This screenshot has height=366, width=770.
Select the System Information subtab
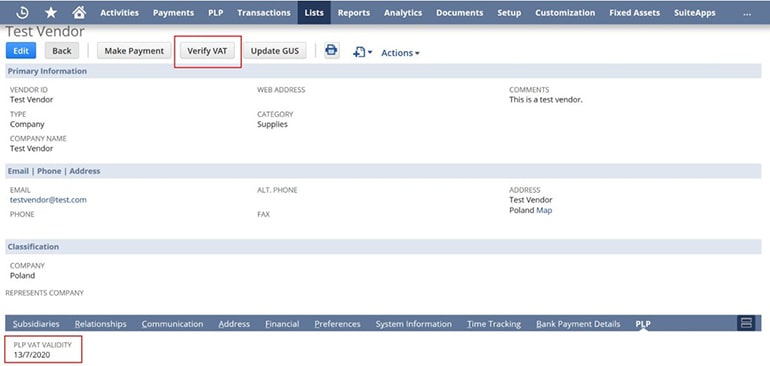click(x=413, y=324)
